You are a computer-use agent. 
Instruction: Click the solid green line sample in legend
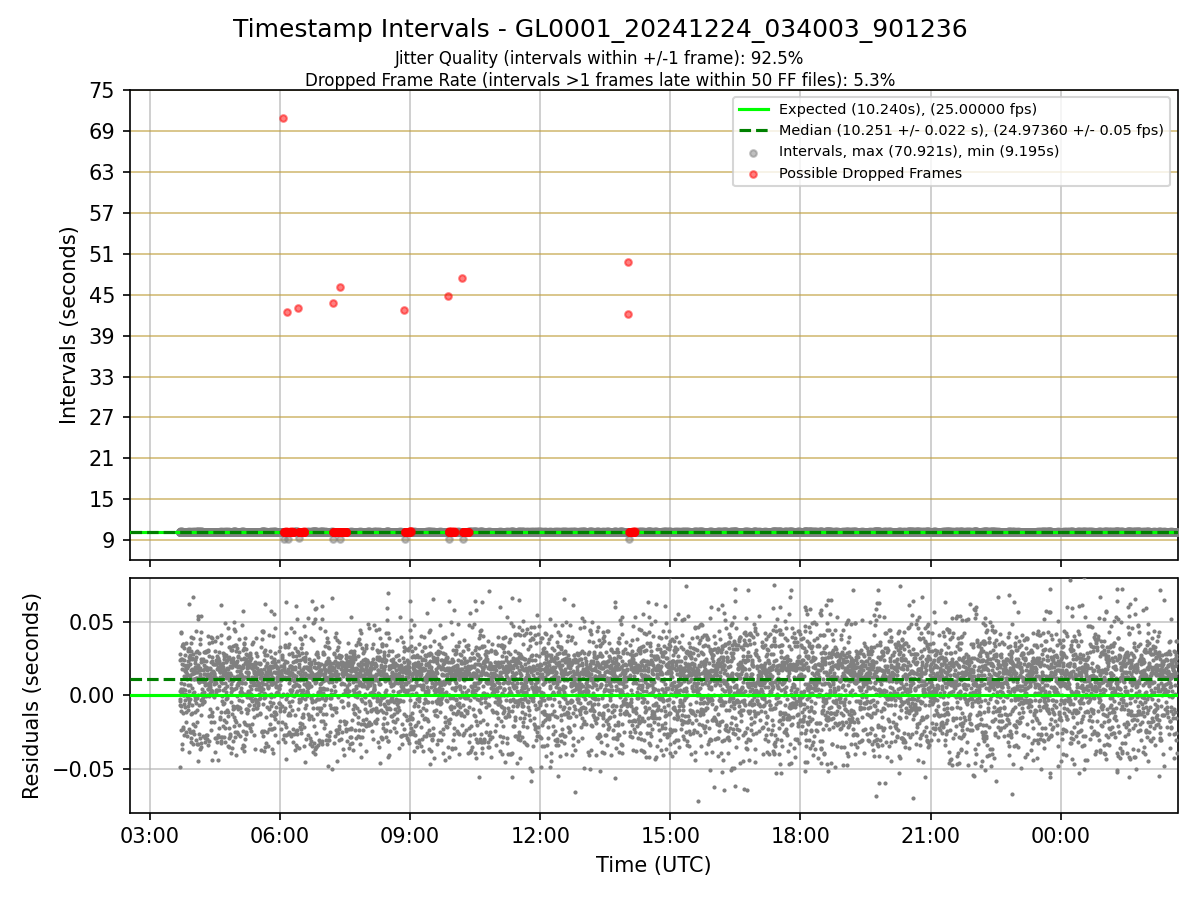tap(754, 109)
